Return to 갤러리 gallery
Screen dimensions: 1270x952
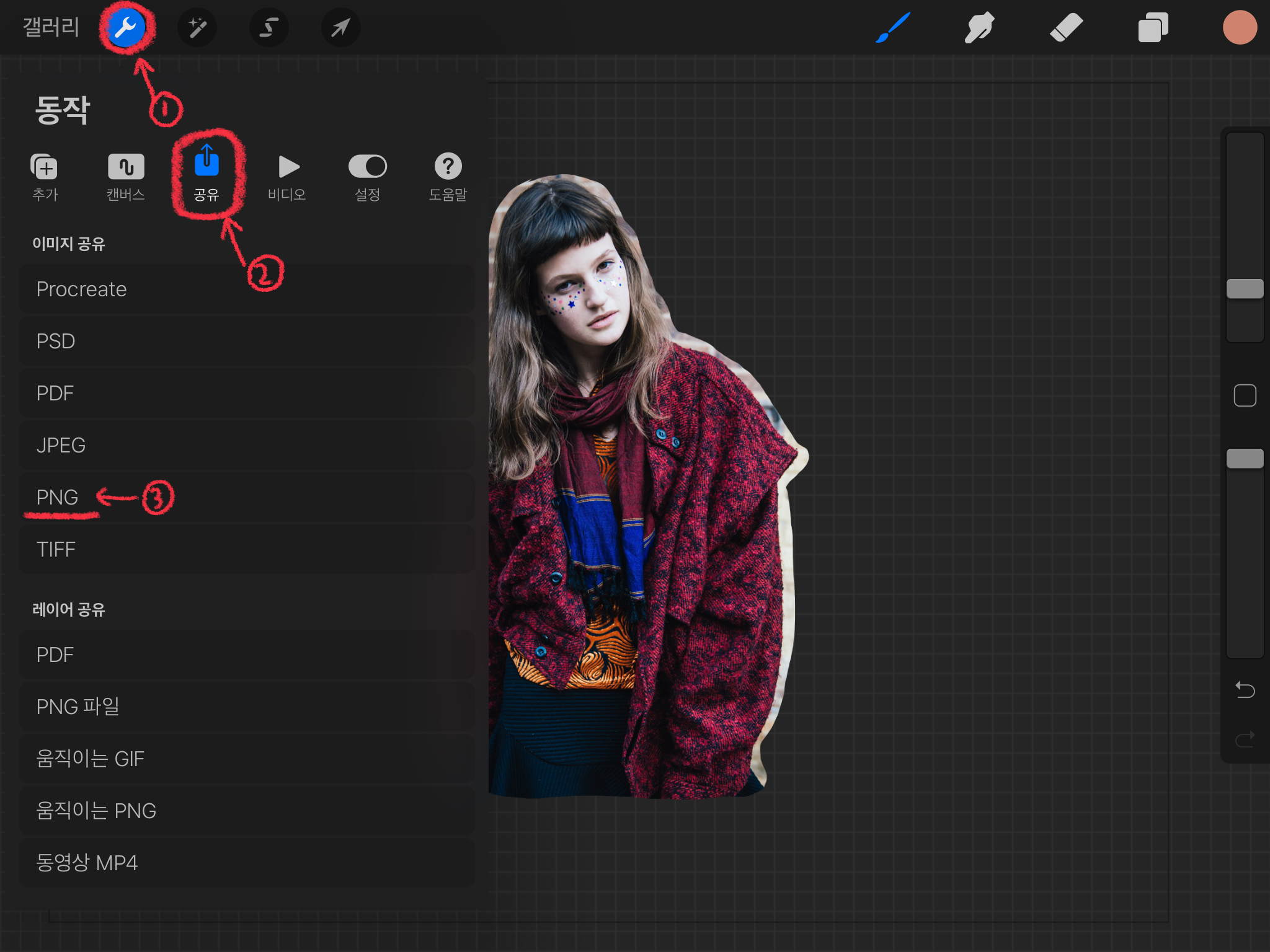click(51, 27)
